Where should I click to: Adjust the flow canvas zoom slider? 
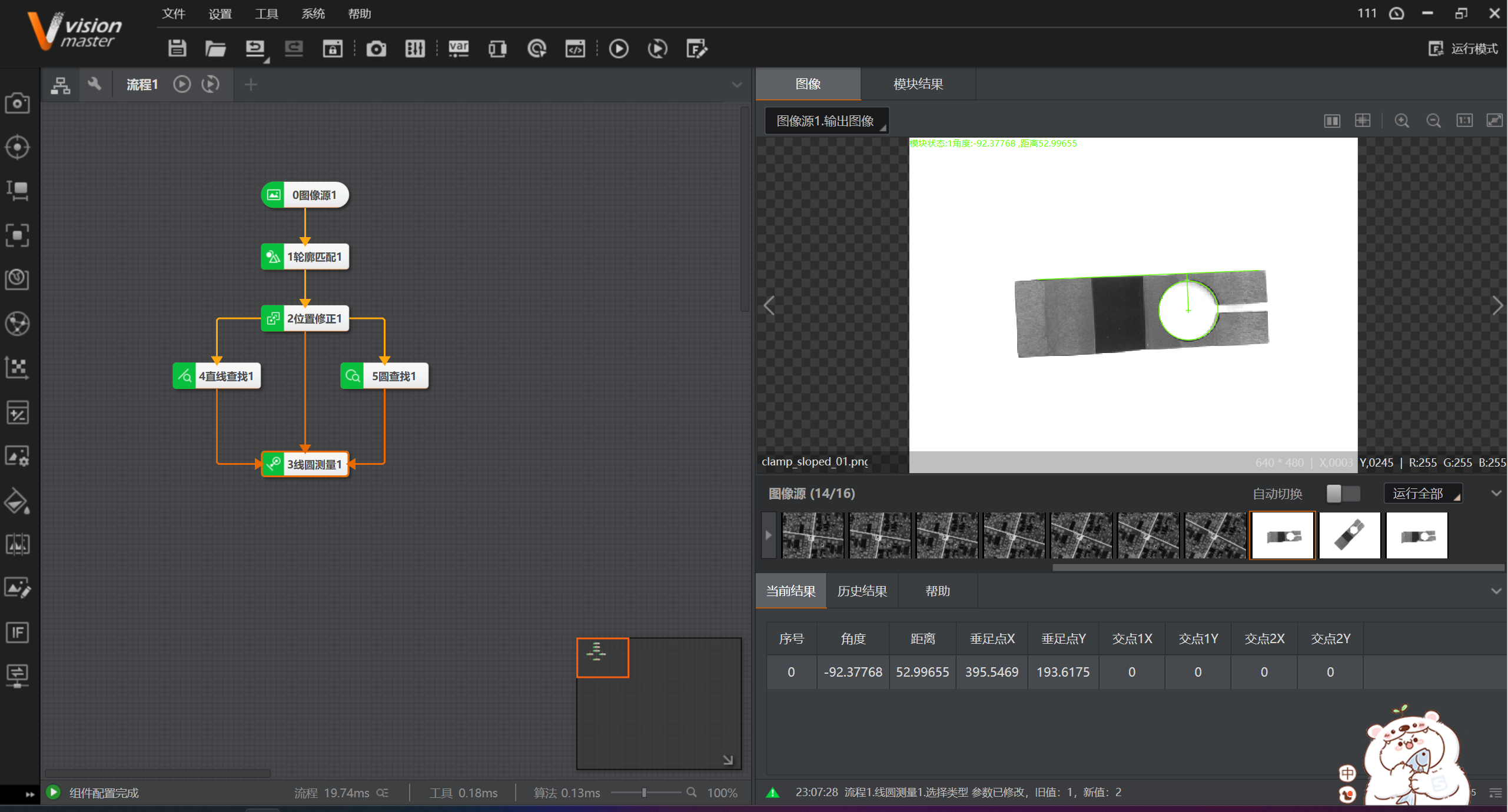(644, 793)
